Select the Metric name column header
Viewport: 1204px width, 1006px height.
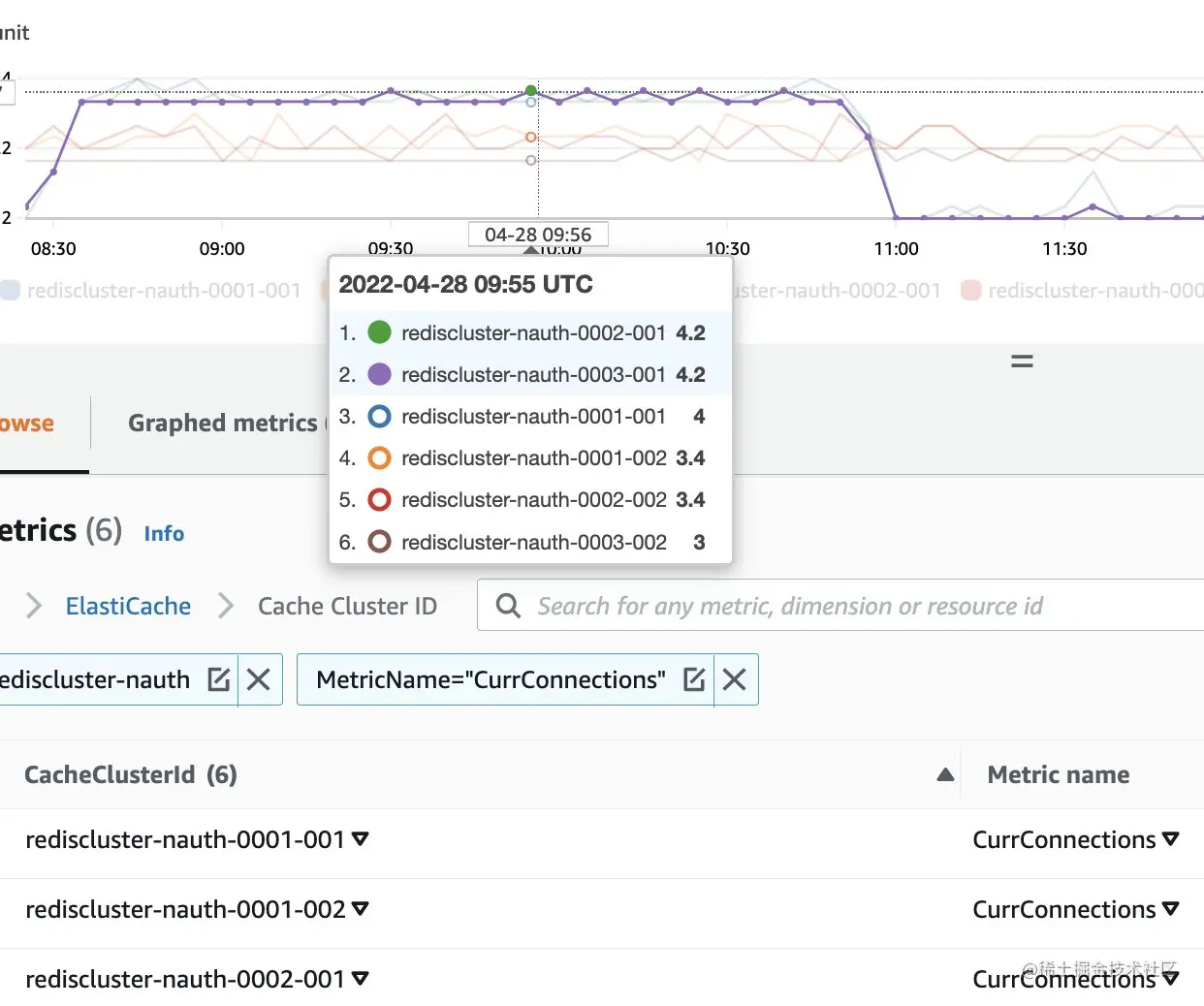click(1058, 774)
